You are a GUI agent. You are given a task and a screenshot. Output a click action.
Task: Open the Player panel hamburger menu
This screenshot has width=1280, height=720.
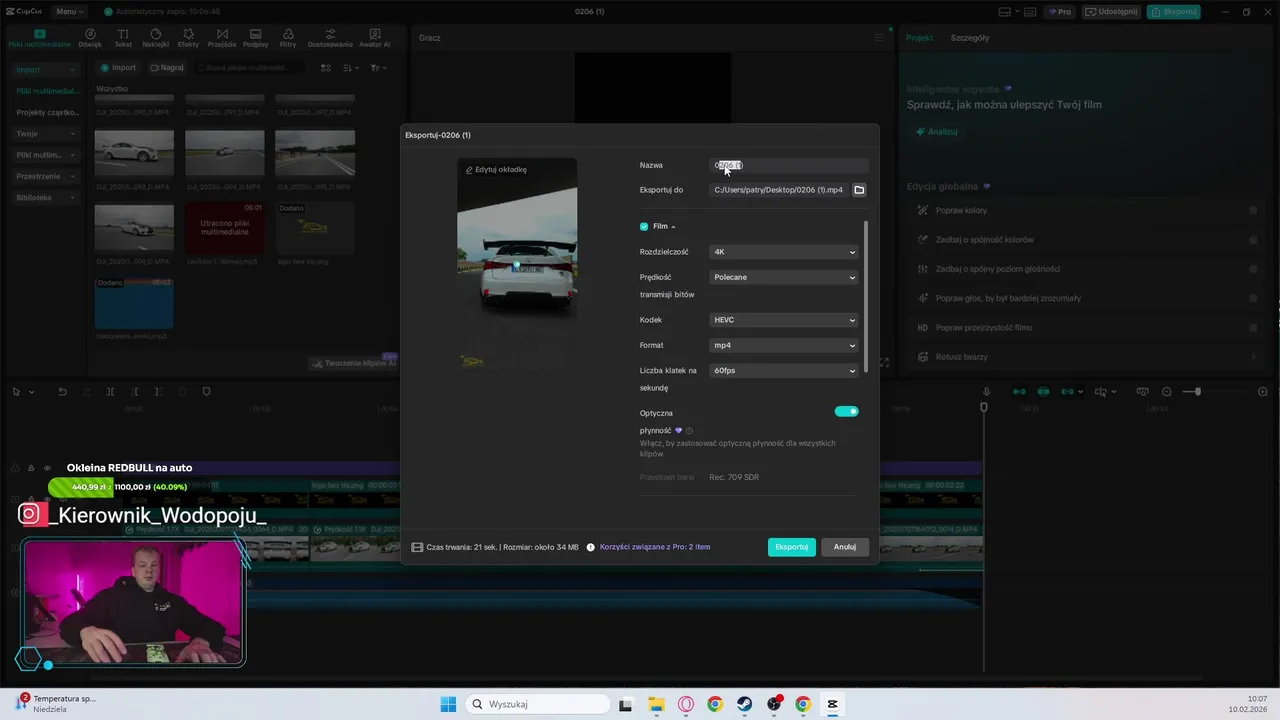[879, 38]
